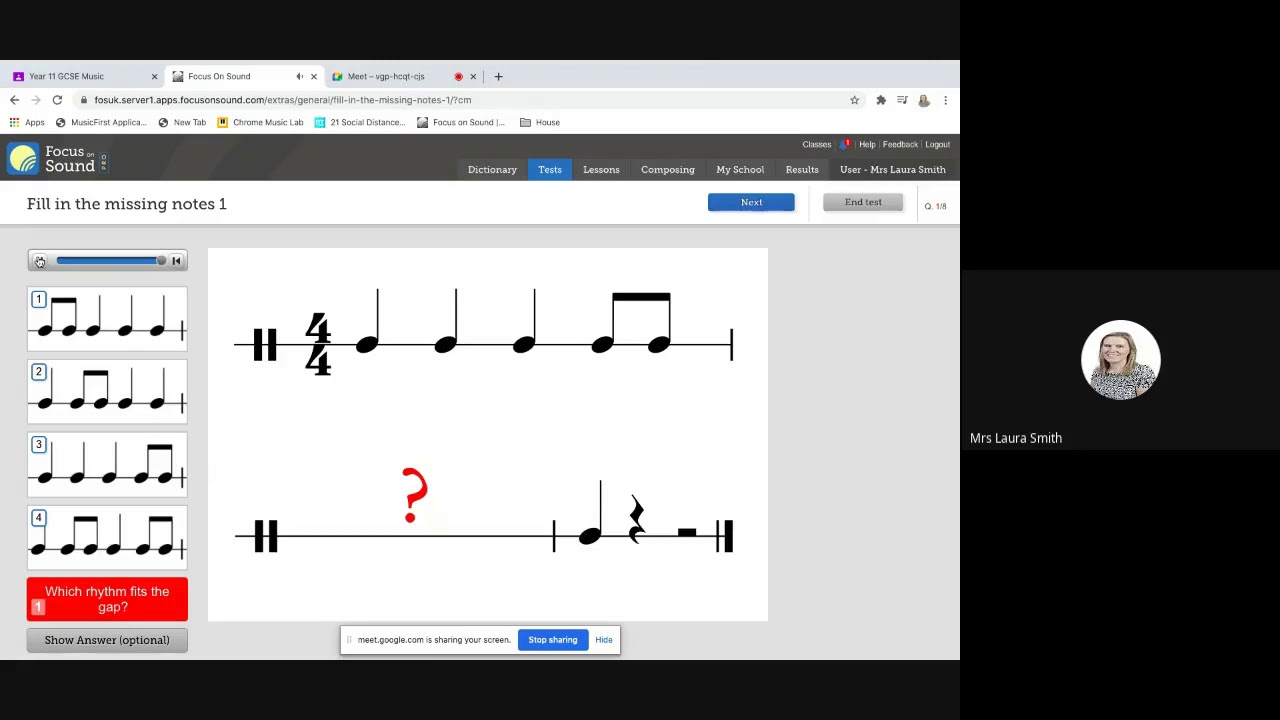
Task: Click Stop sharing in the Meet bar
Action: coord(553,640)
